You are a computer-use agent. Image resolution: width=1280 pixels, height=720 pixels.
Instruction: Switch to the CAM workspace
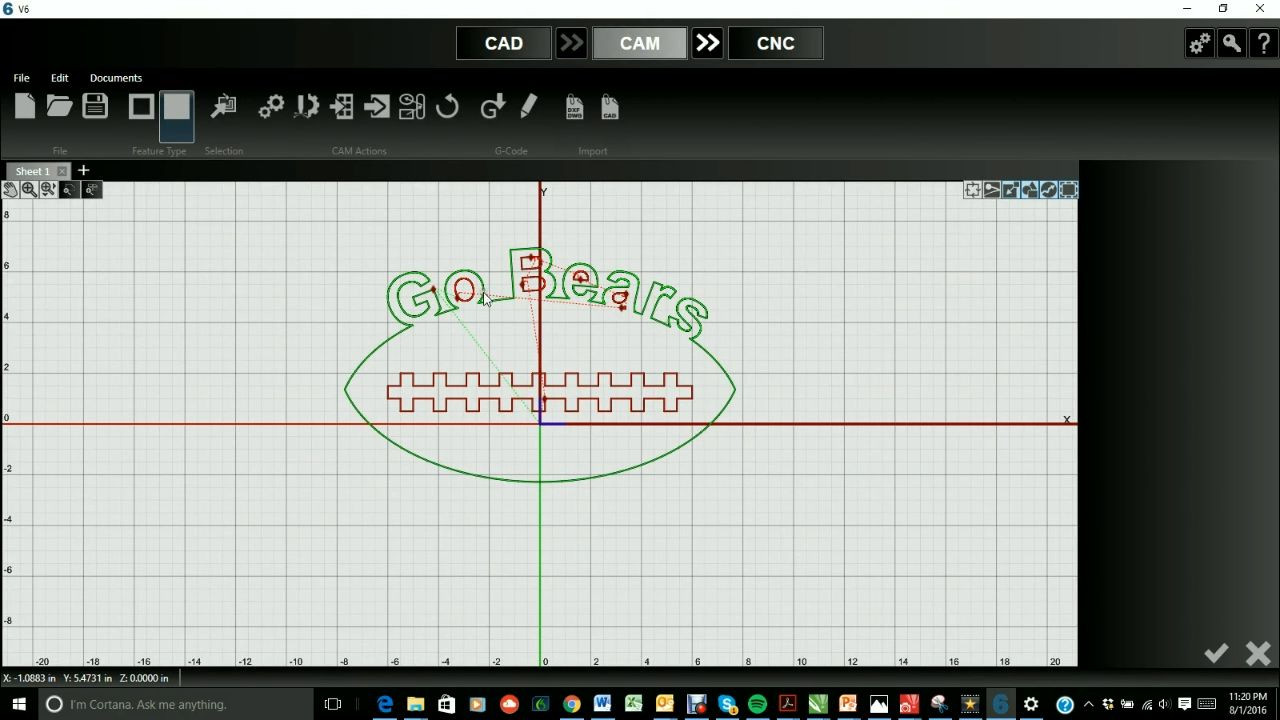(x=640, y=43)
